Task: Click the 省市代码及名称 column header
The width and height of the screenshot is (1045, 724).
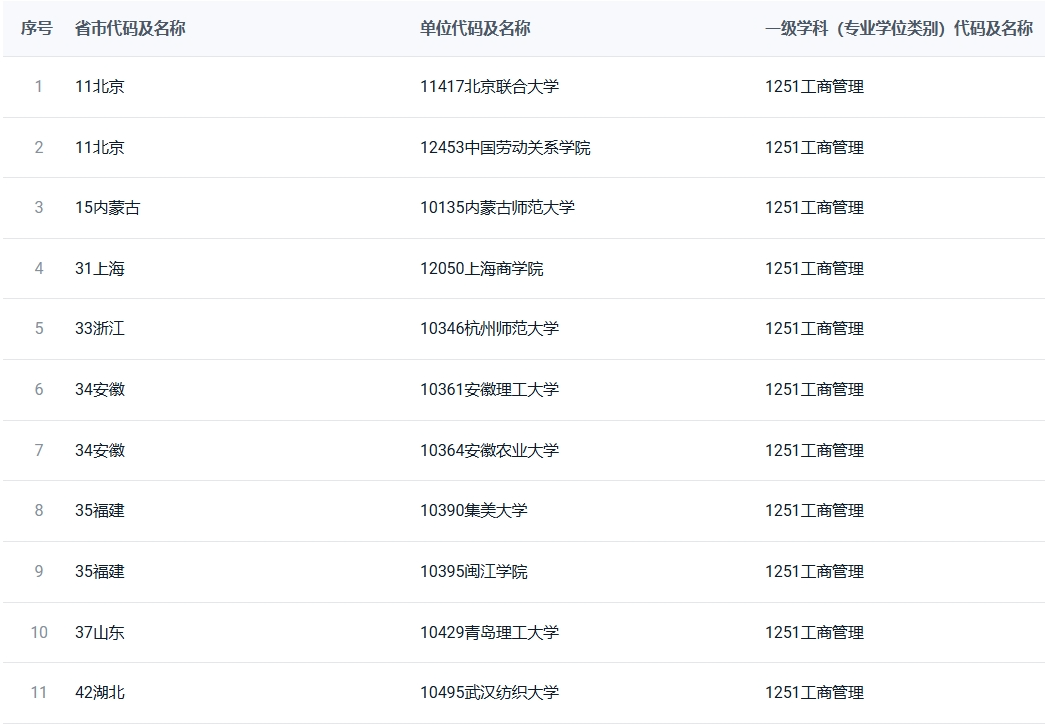Action: click(130, 29)
